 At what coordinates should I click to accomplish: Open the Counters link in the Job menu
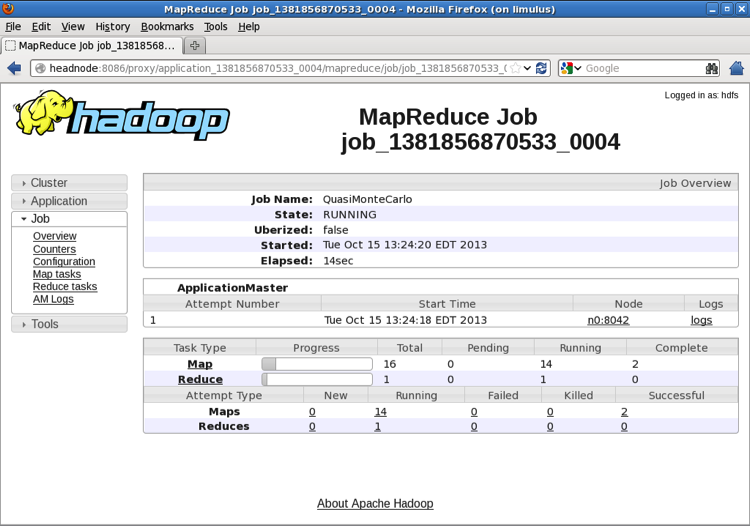click(x=54, y=249)
